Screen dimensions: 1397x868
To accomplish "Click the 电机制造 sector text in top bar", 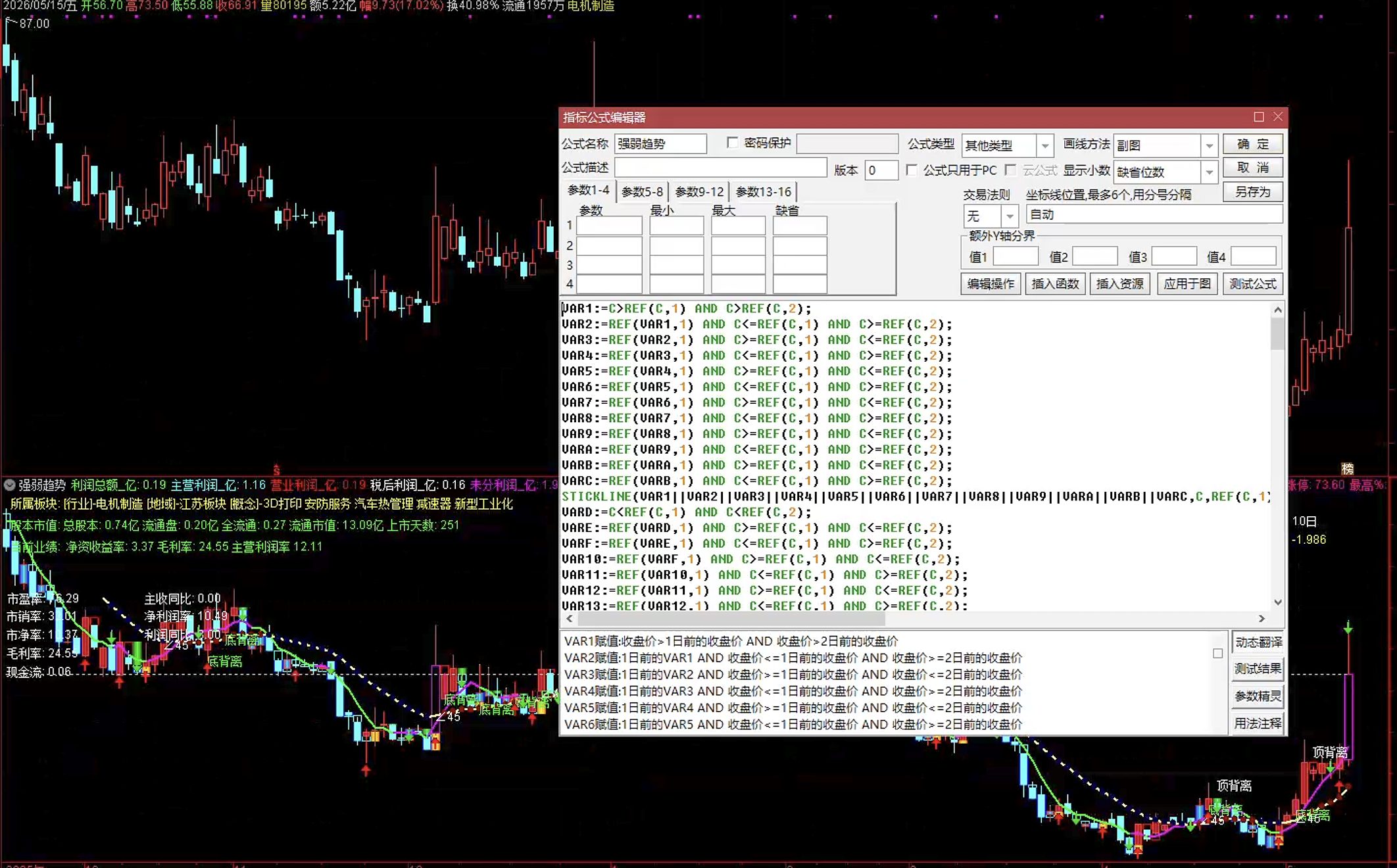I will click(591, 6).
